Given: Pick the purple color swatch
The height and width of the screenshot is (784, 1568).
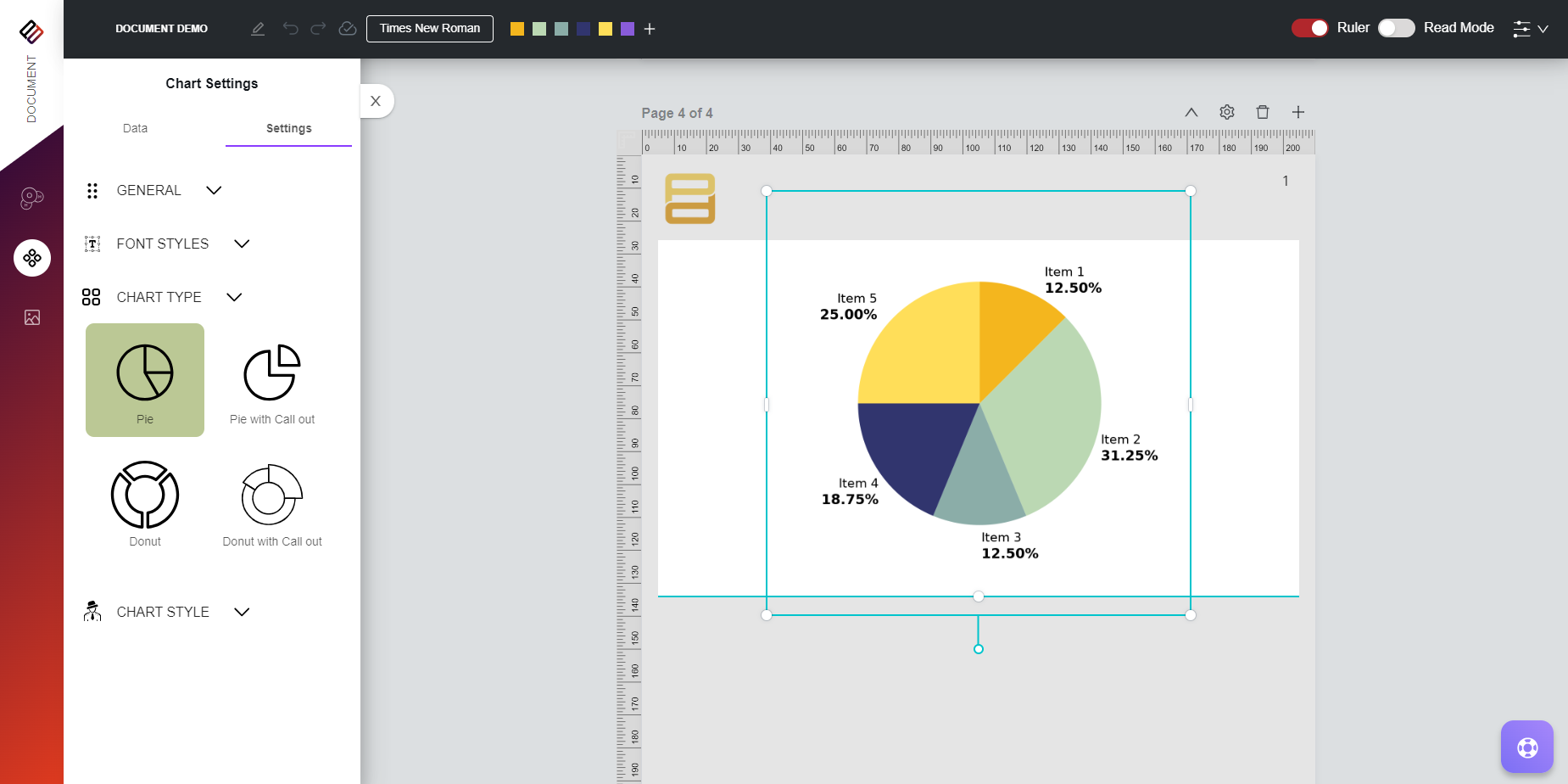Looking at the screenshot, I should point(628,29).
